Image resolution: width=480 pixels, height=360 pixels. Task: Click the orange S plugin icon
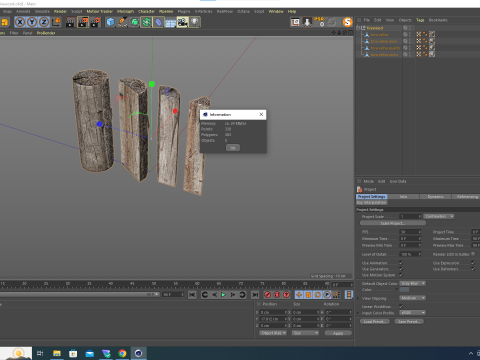click(x=348, y=22)
